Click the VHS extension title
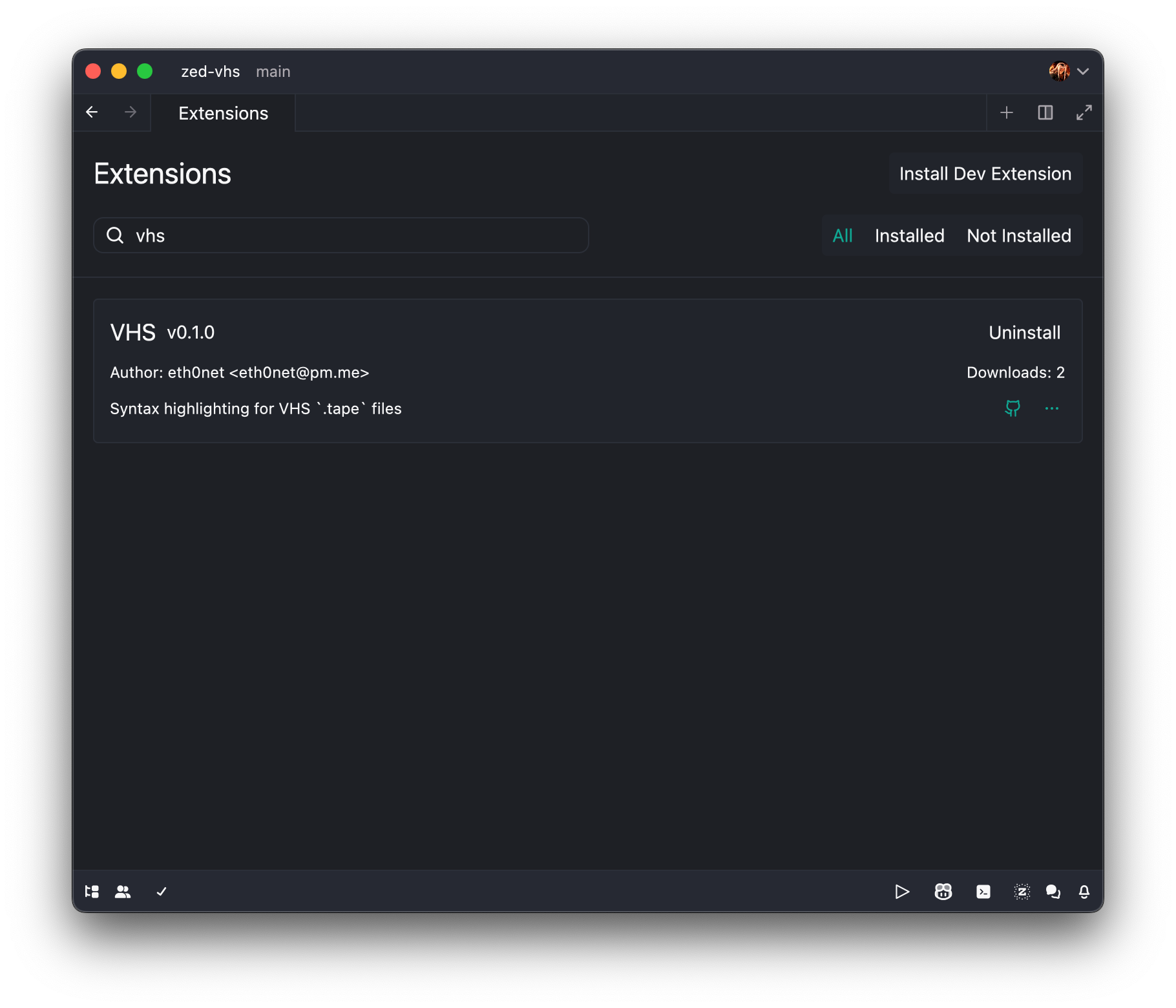Image resolution: width=1176 pixels, height=1008 pixels. (133, 333)
